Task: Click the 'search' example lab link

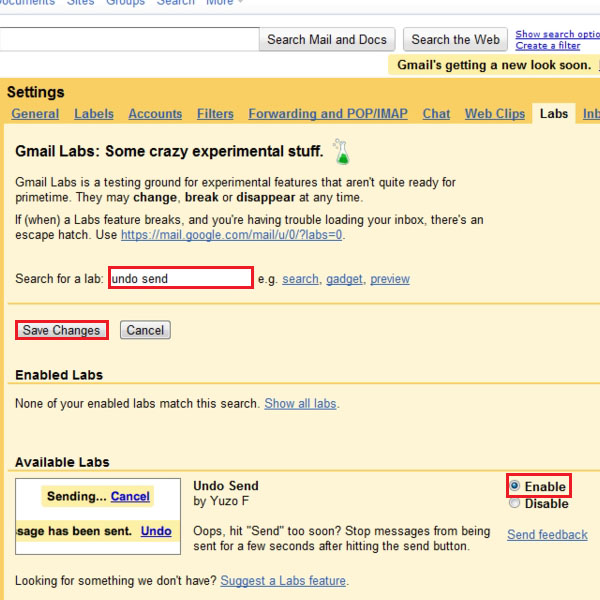Action: pyautogui.click(x=300, y=279)
